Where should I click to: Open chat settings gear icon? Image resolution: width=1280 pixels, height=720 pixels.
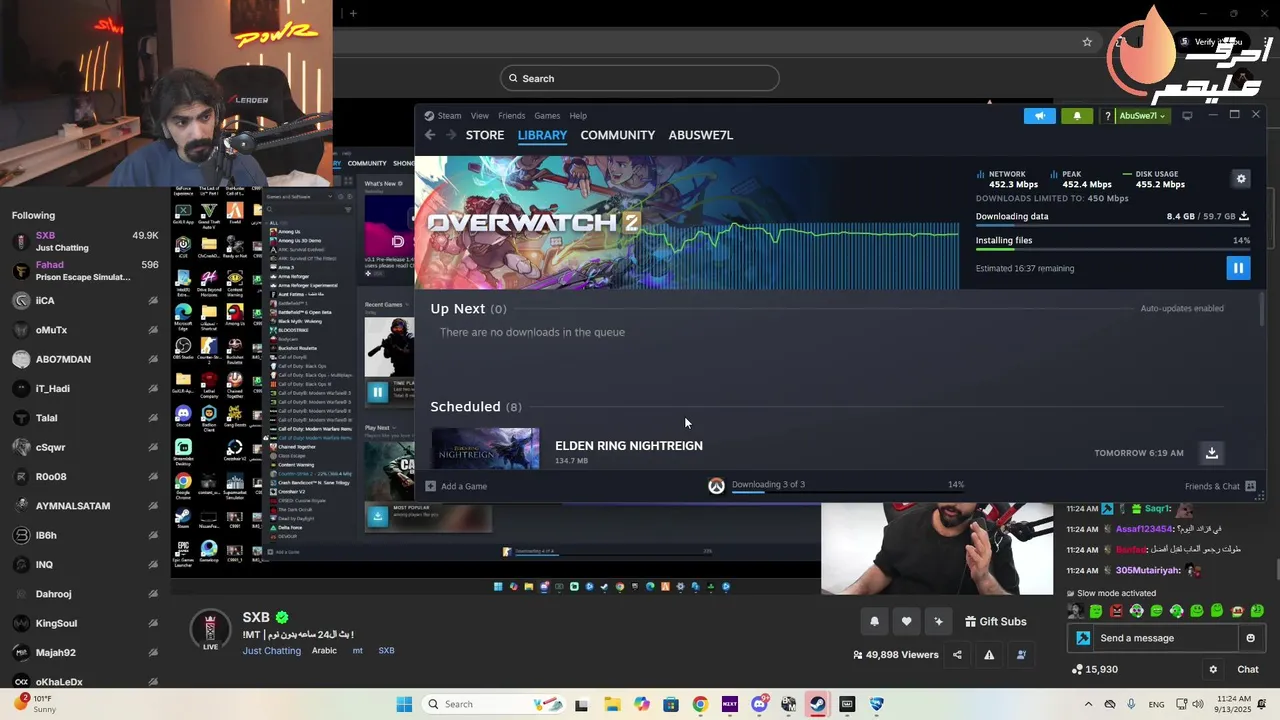[x=1213, y=670]
